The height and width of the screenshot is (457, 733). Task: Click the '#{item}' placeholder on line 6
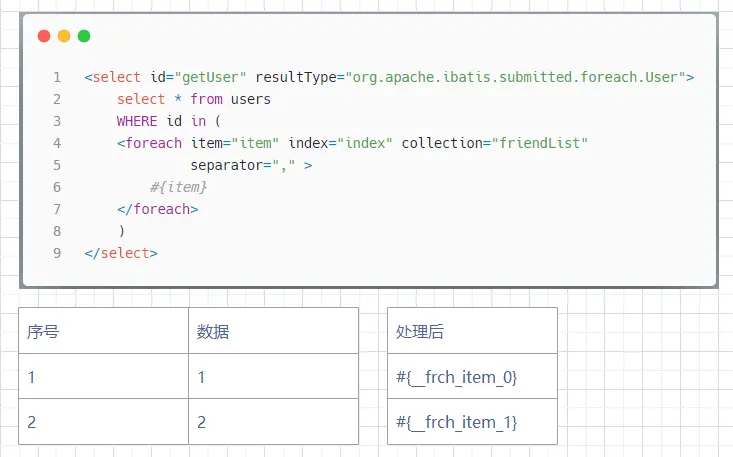click(178, 187)
